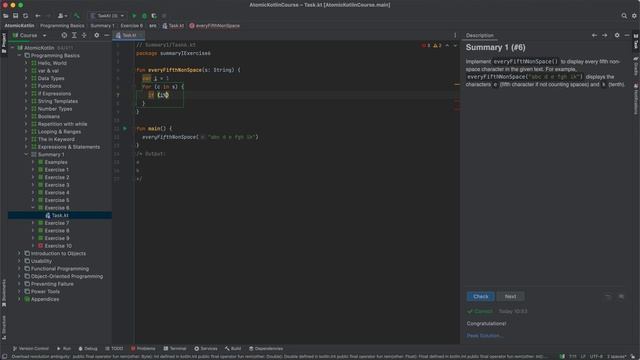Open the Debug tool window
640x360 pixels.
[x=88, y=349]
